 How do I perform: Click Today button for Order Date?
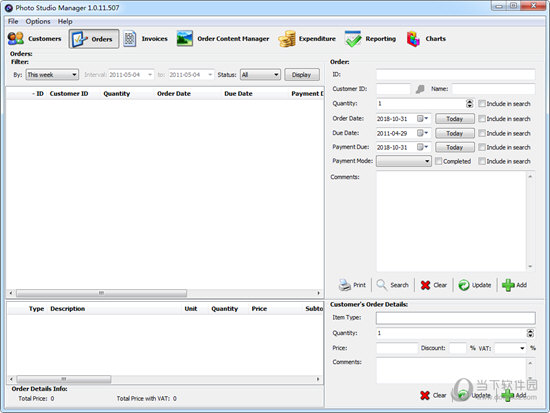(x=455, y=119)
